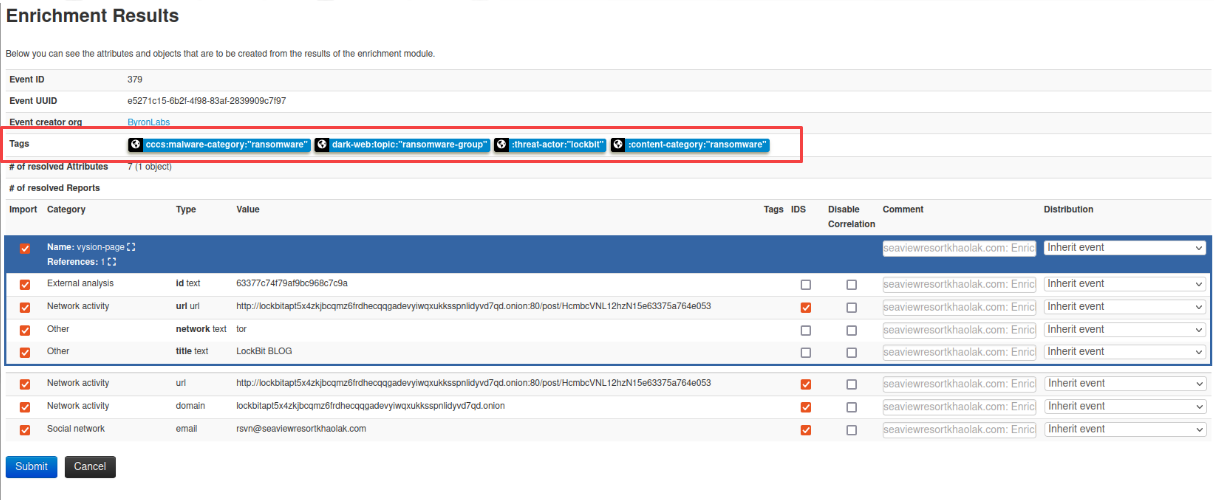Click comment field in vysion-page object row

(x=959, y=248)
